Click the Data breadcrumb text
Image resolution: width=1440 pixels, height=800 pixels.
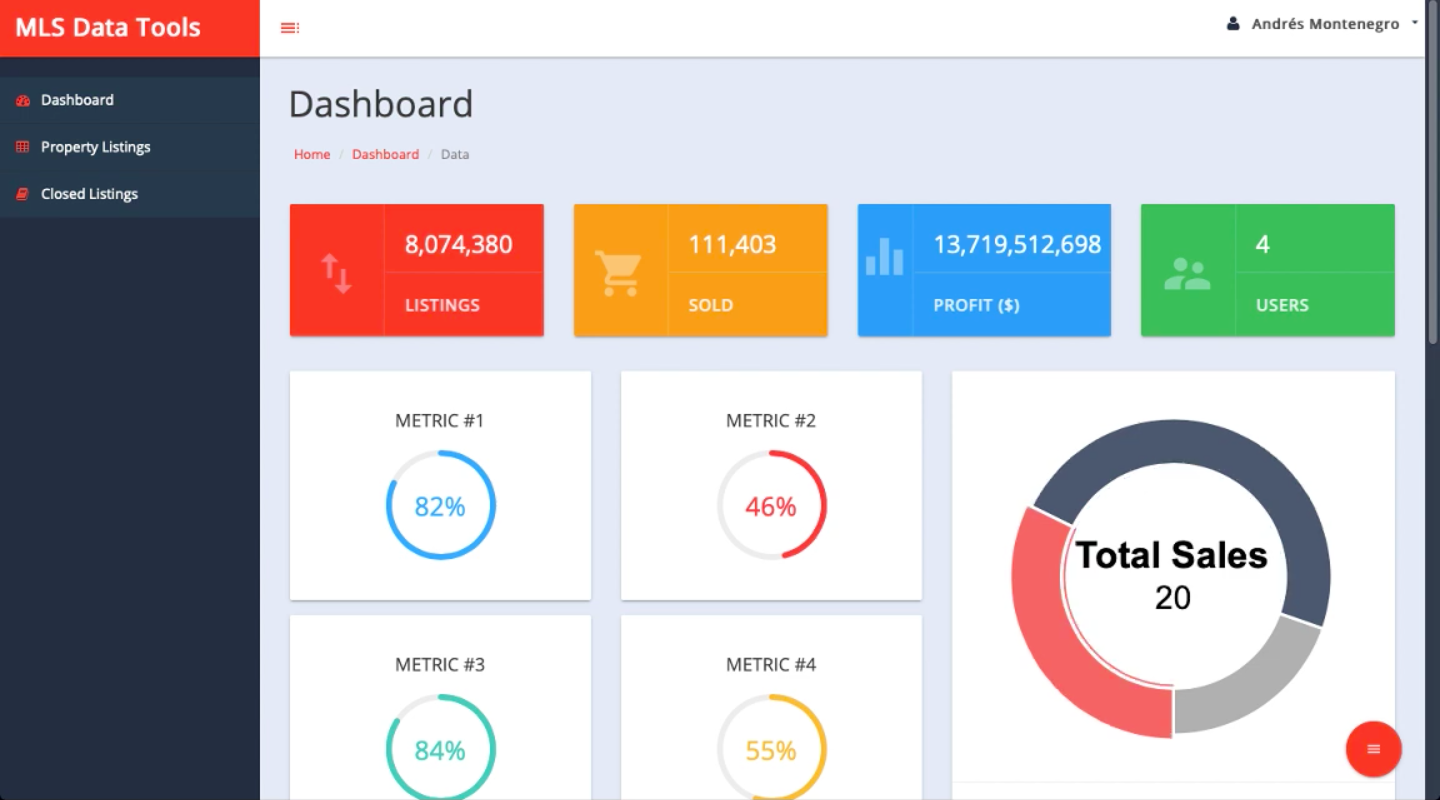click(x=455, y=154)
